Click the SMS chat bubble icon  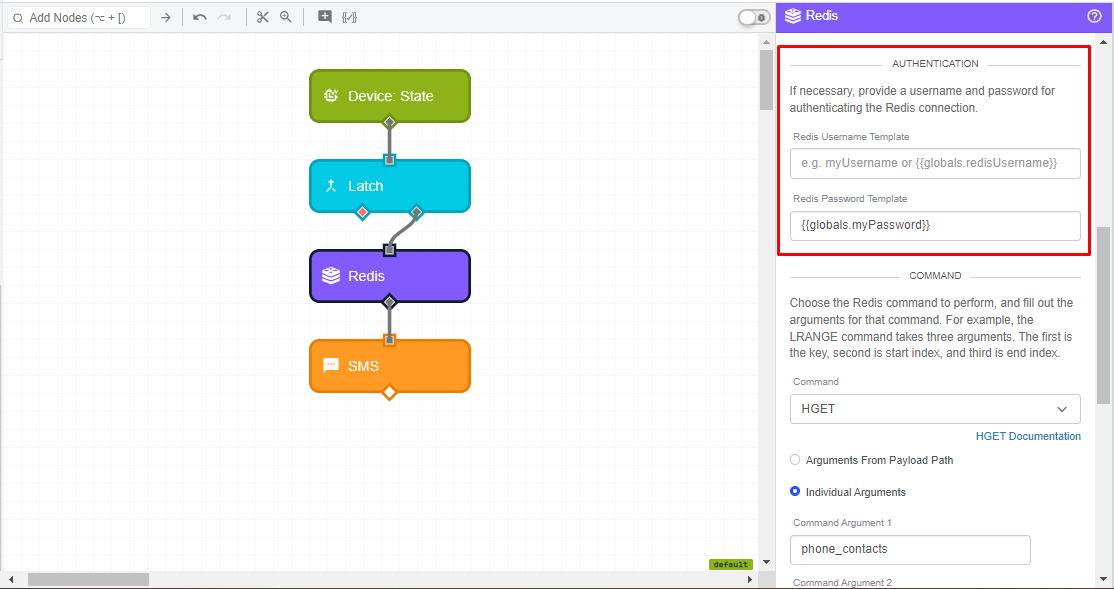(331, 366)
